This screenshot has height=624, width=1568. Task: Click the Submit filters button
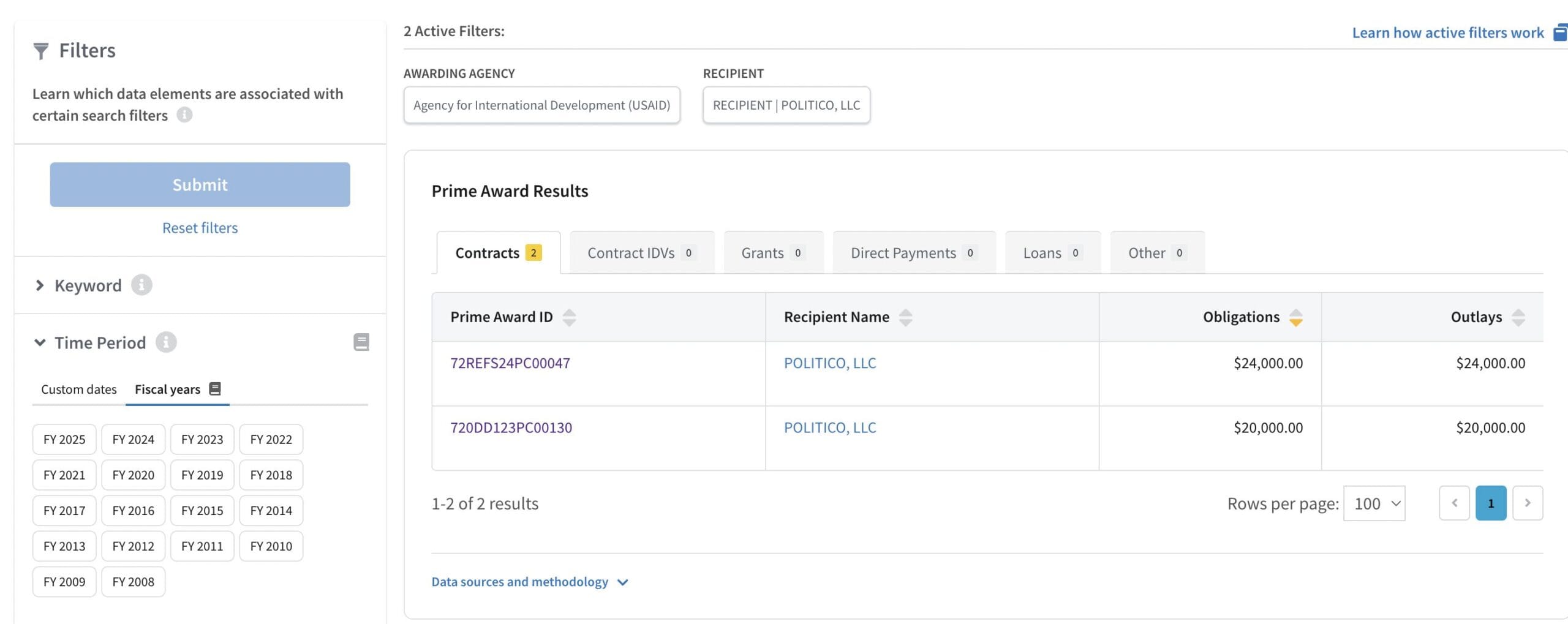[x=200, y=184]
